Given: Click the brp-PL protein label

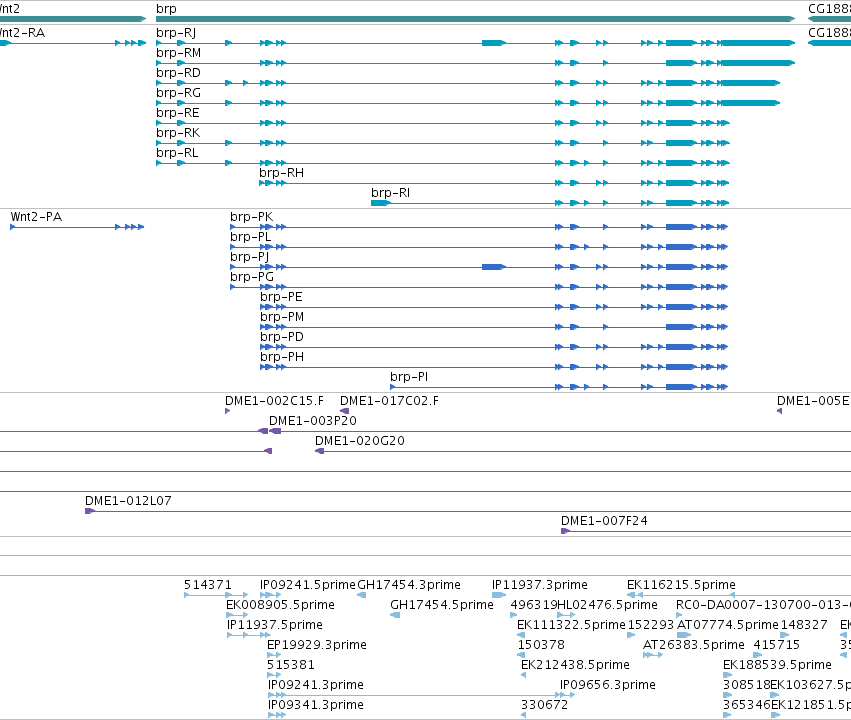Looking at the screenshot, I should pyautogui.click(x=250, y=237).
